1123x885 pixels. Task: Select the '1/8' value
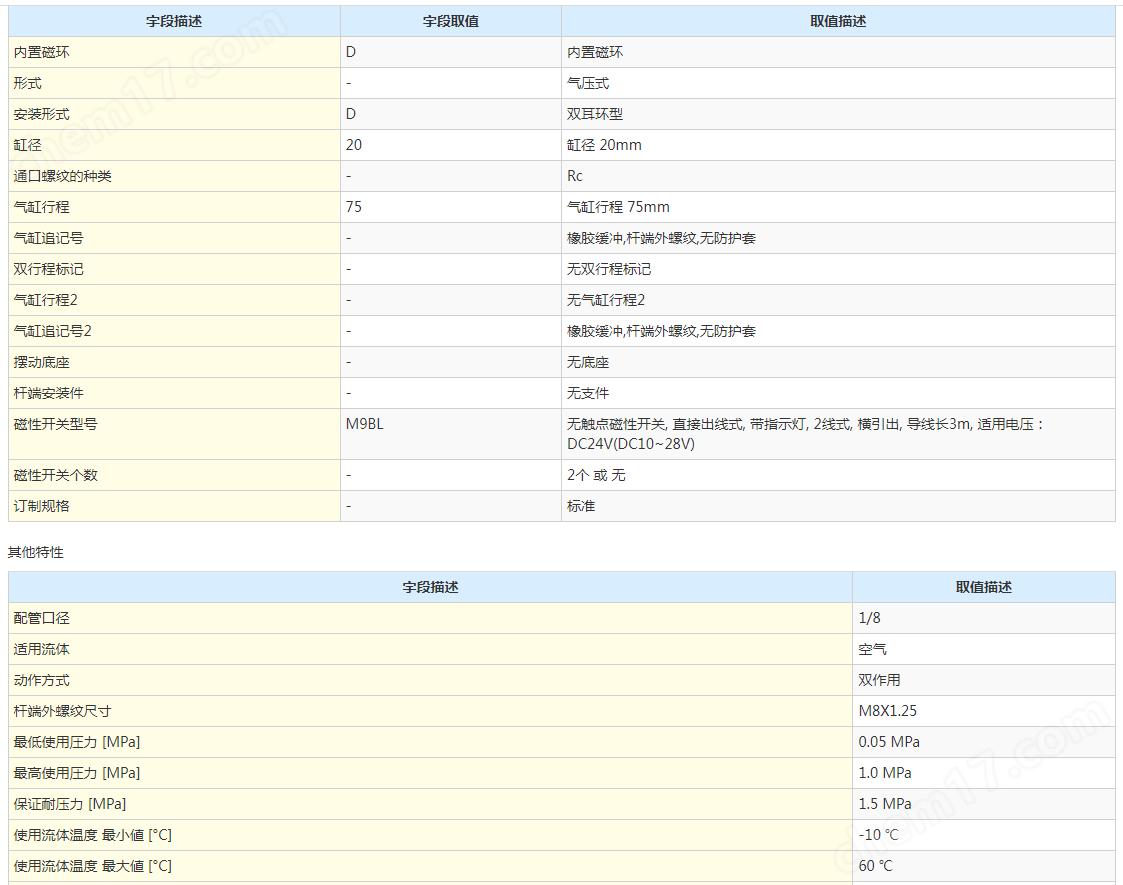coord(869,618)
